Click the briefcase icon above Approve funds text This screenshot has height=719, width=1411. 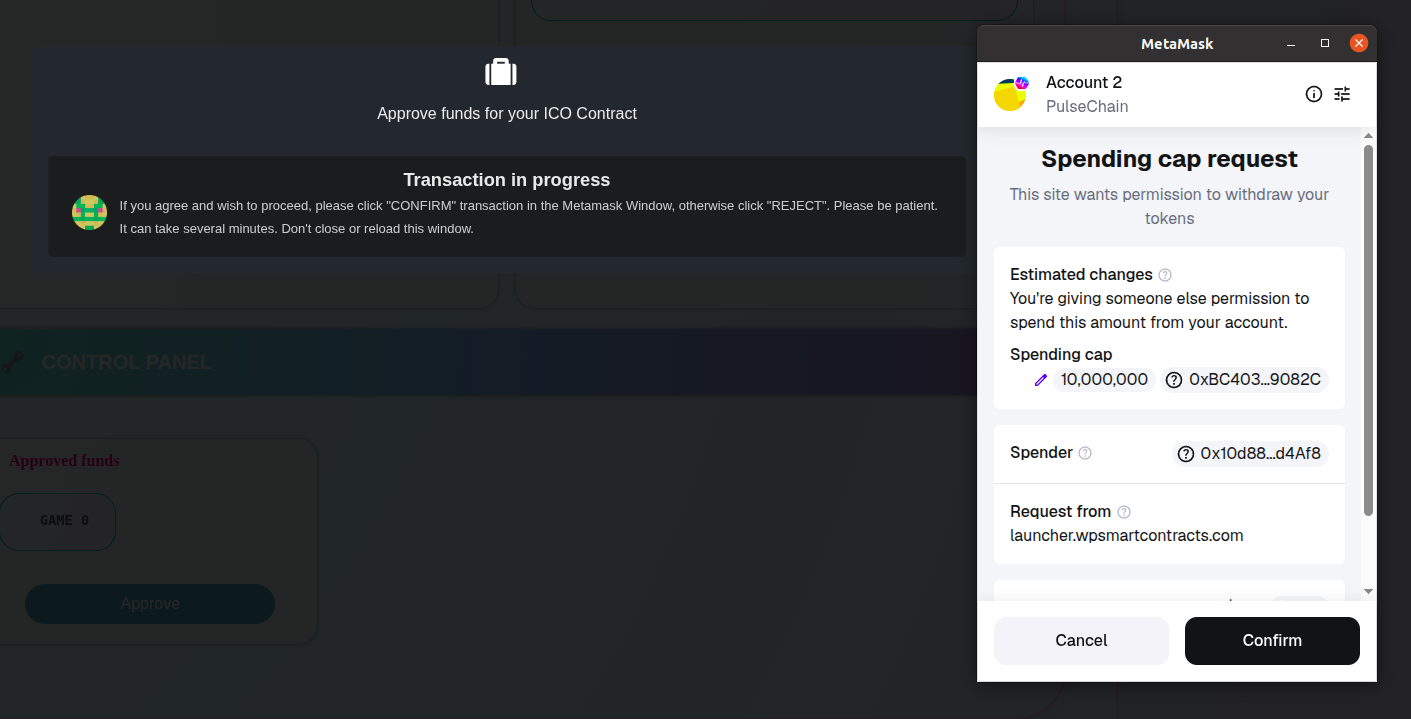[501, 72]
